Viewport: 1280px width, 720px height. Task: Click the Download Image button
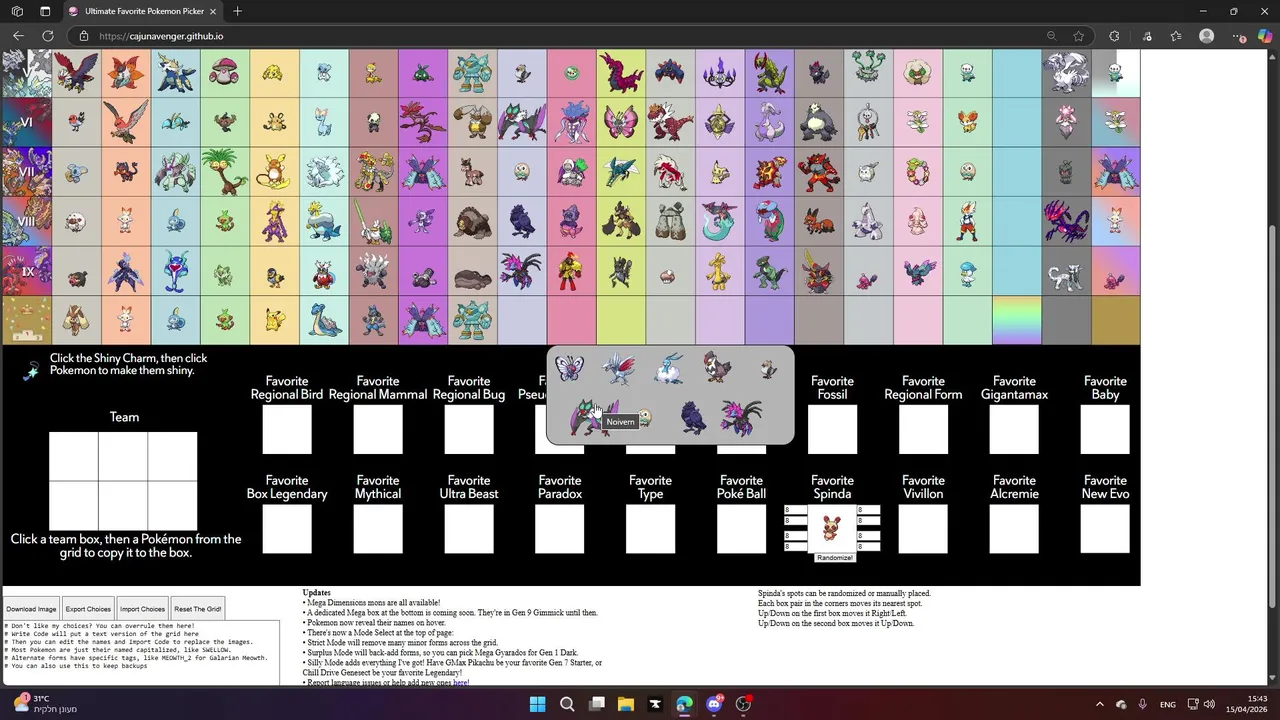[x=31, y=609]
